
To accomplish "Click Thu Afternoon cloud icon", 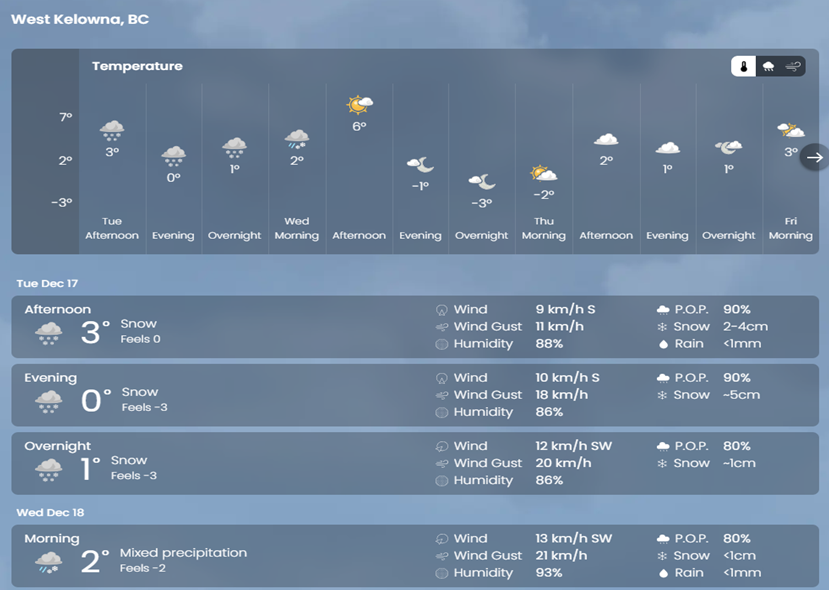I will coord(606,139).
